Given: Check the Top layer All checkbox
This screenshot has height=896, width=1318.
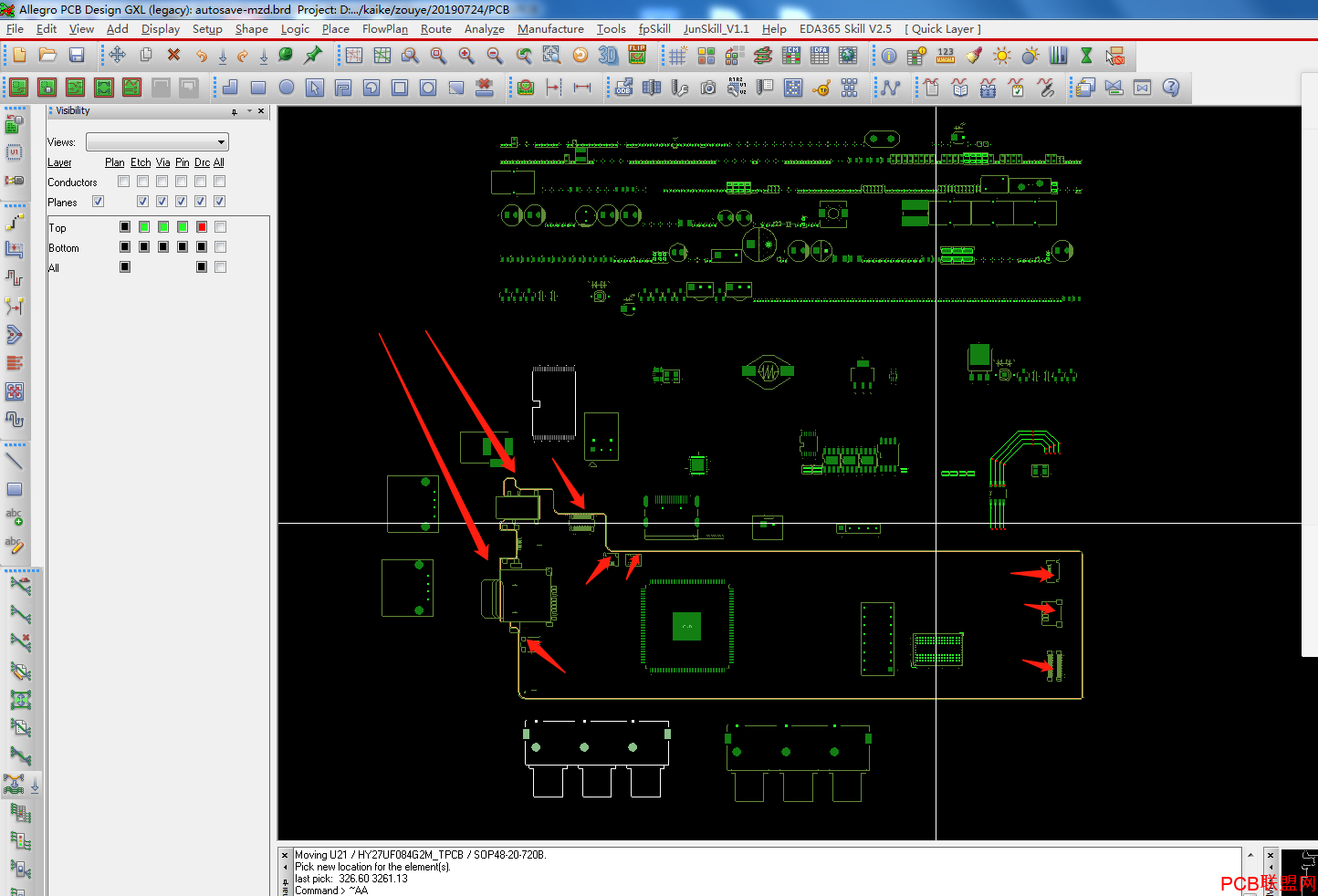Looking at the screenshot, I should tap(221, 227).
